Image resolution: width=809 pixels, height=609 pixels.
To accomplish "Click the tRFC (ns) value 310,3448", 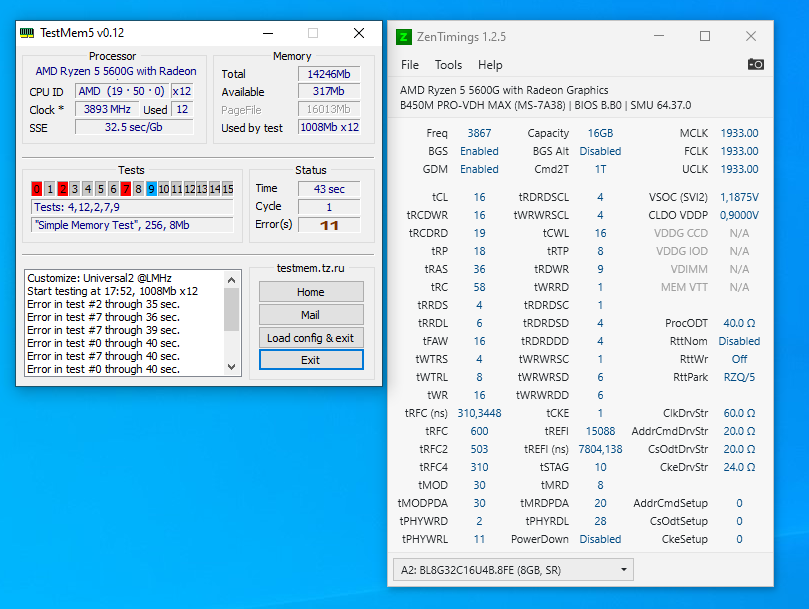I will pyautogui.click(x=479, y=413).
